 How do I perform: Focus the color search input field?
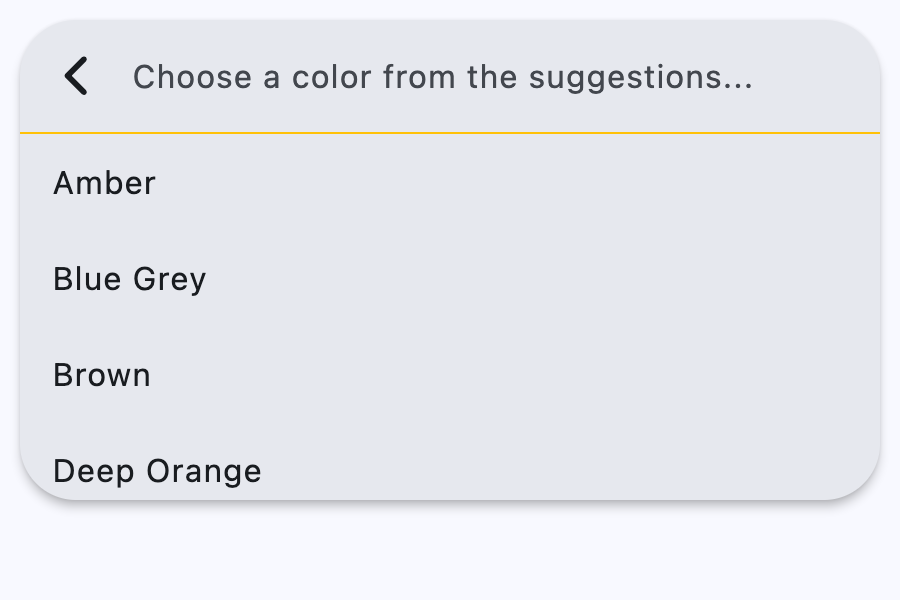[442, 77]
